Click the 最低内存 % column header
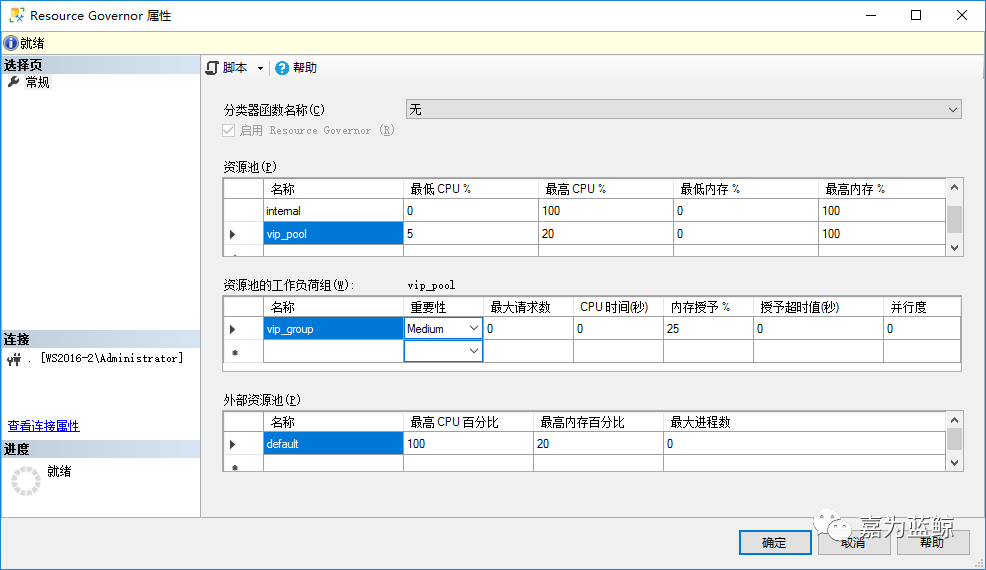This screenshot has width=986, height=570. [x=746, y=189]
